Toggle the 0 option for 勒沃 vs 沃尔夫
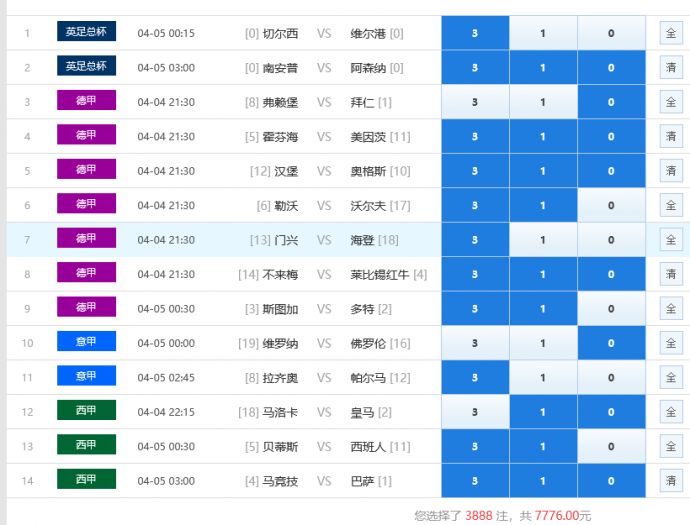This screenshot has width=690, height=525. point(611,205)
